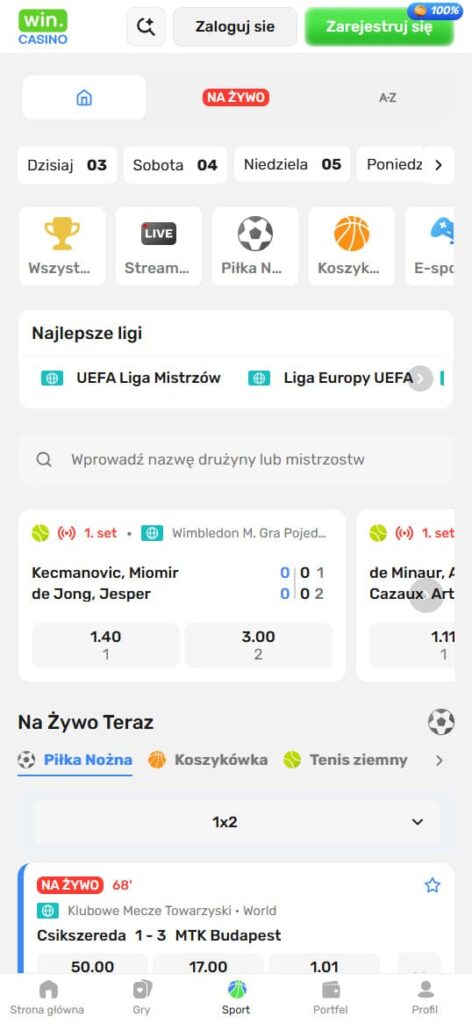Open the LIVE Streaming category
Image resolution: width=472 pixels, height=1024 pixels.
(159, 246)
